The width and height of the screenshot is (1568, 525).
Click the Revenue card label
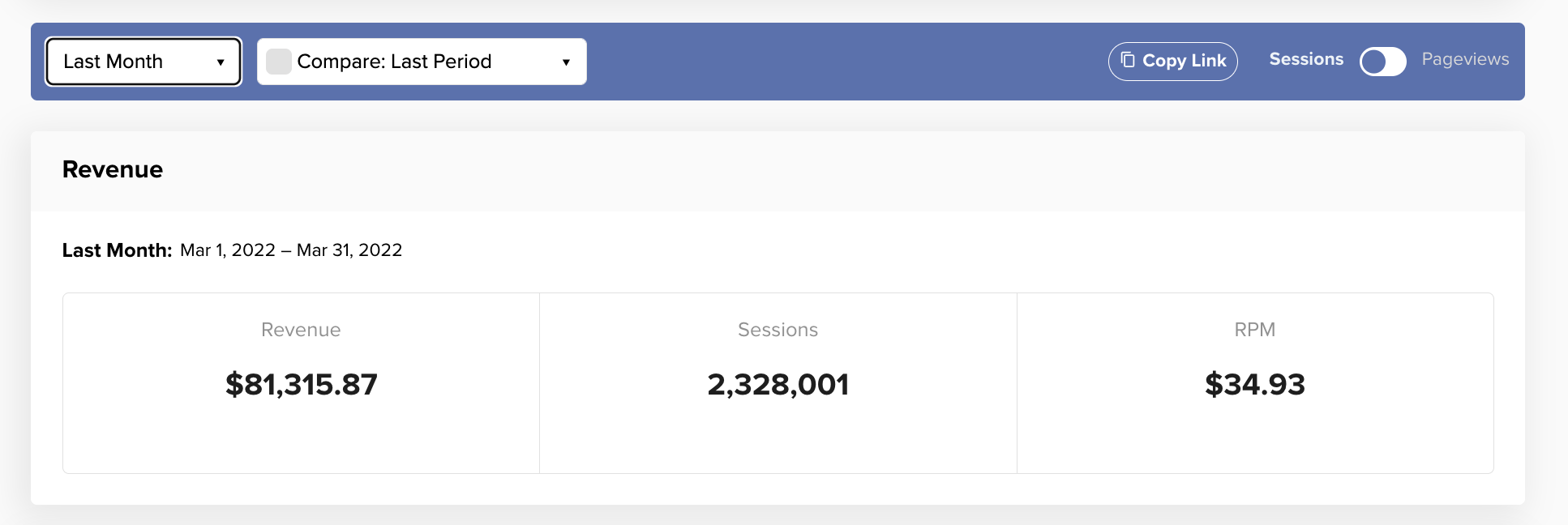tap(301, 330)
